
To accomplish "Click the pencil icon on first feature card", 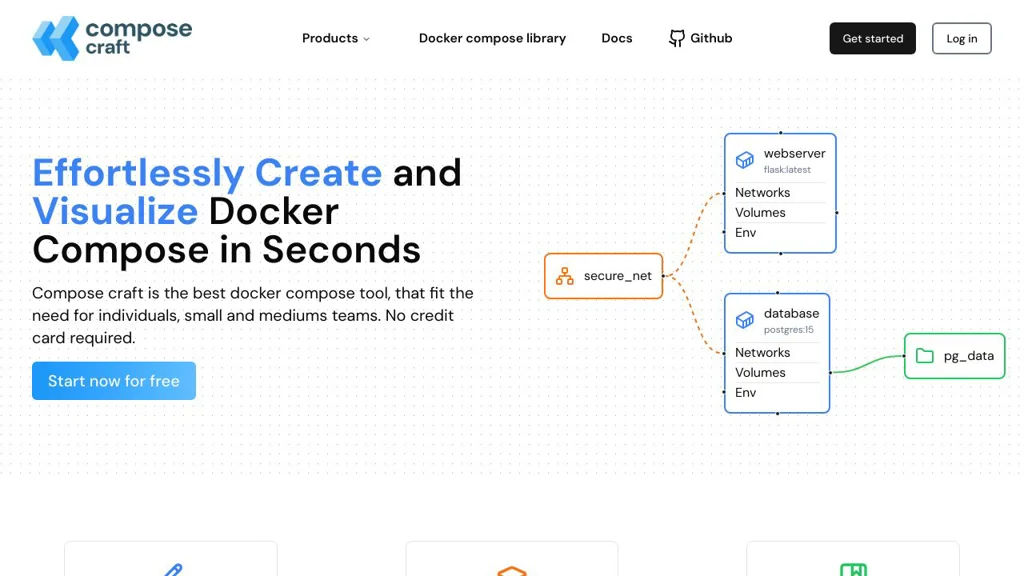I will (172, 570).
